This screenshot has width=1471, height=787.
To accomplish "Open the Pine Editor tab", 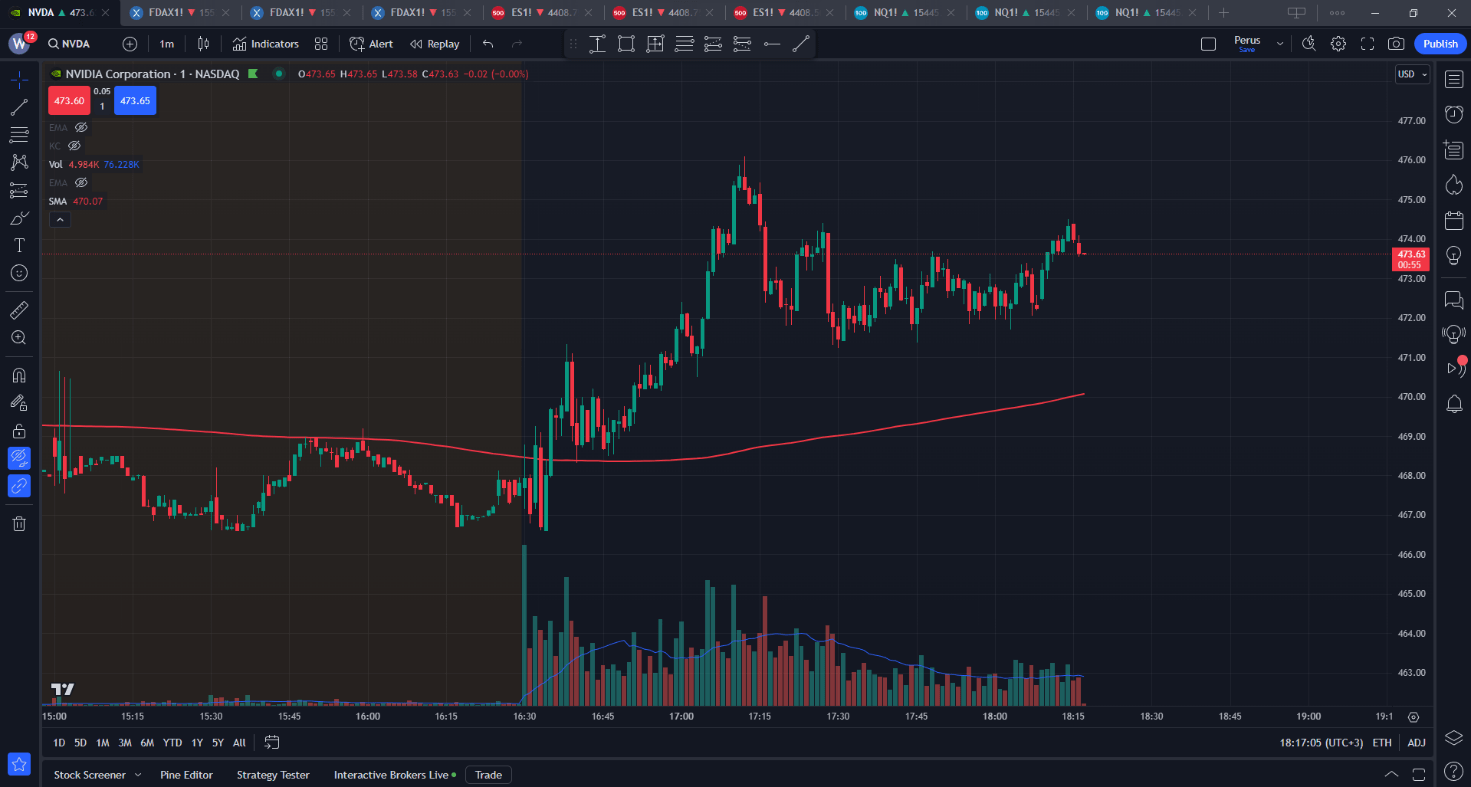I will pos(185,775).
